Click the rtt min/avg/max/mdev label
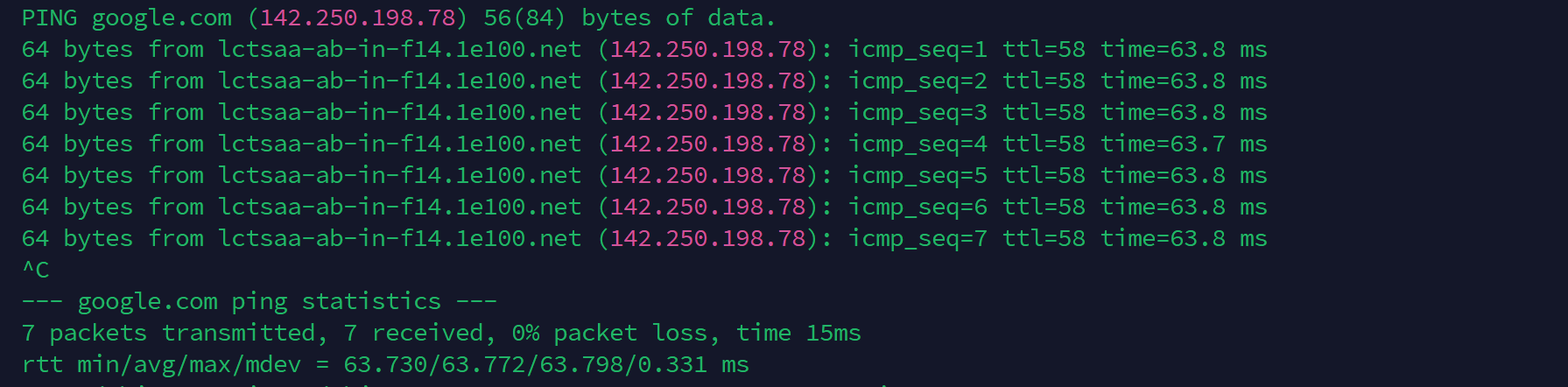 161,364
